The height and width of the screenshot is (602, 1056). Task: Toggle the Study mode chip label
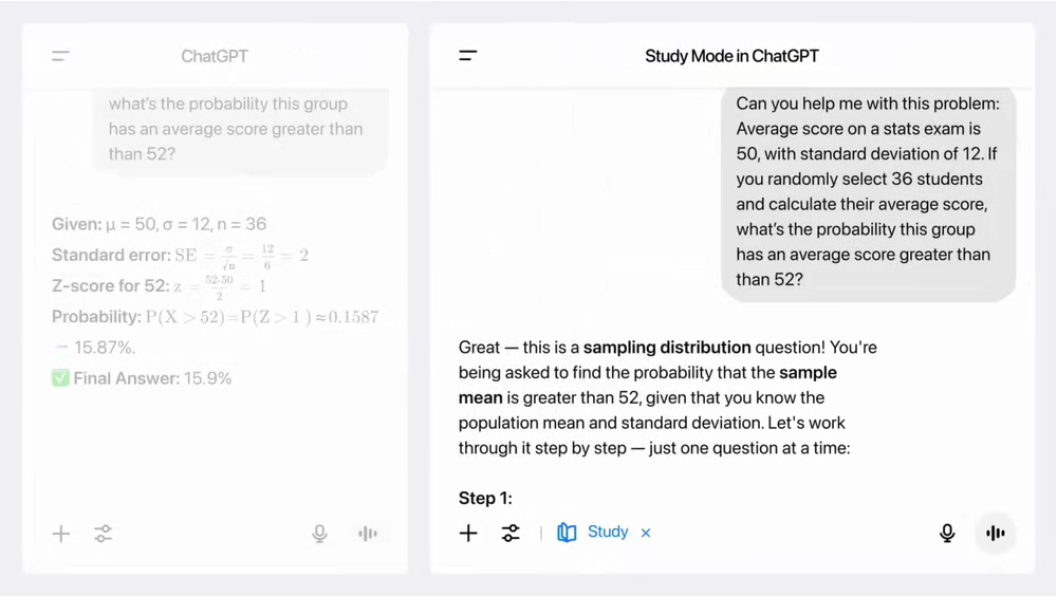(x=607, y=532)
